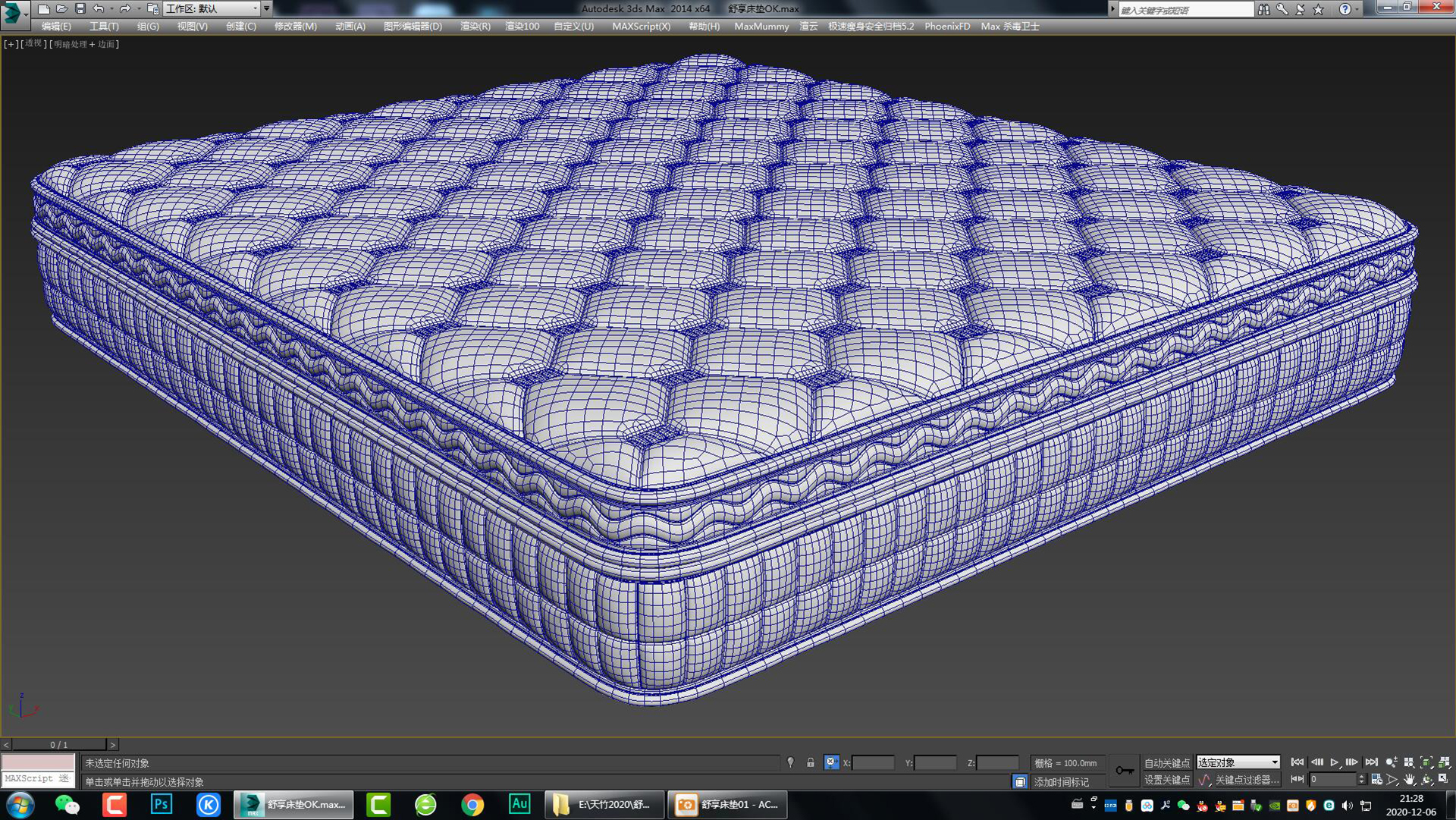The image size is (1456, 820).
Task: Toggle the selection lock key icon
Action: 1125,771
